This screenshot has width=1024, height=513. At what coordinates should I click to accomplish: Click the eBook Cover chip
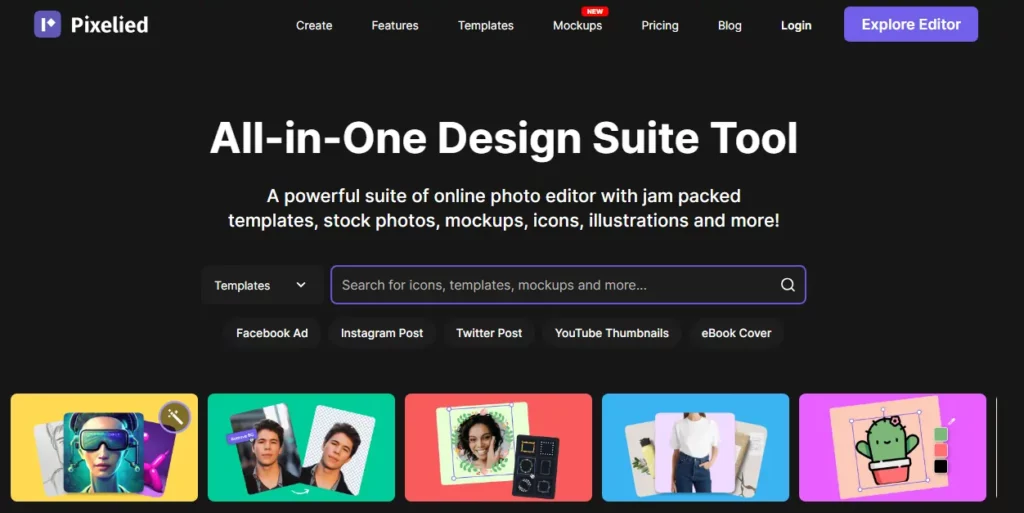[736, 333]
